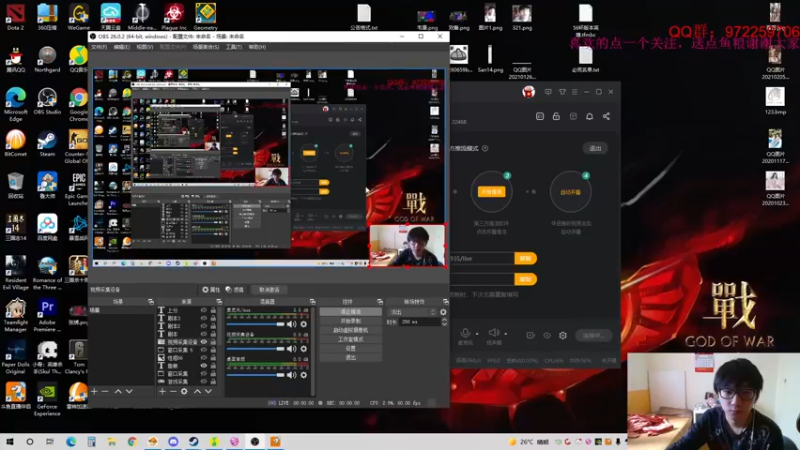Open Steam desktop shortcut
The image size is (800, 450).
click(x=47, y=143)
